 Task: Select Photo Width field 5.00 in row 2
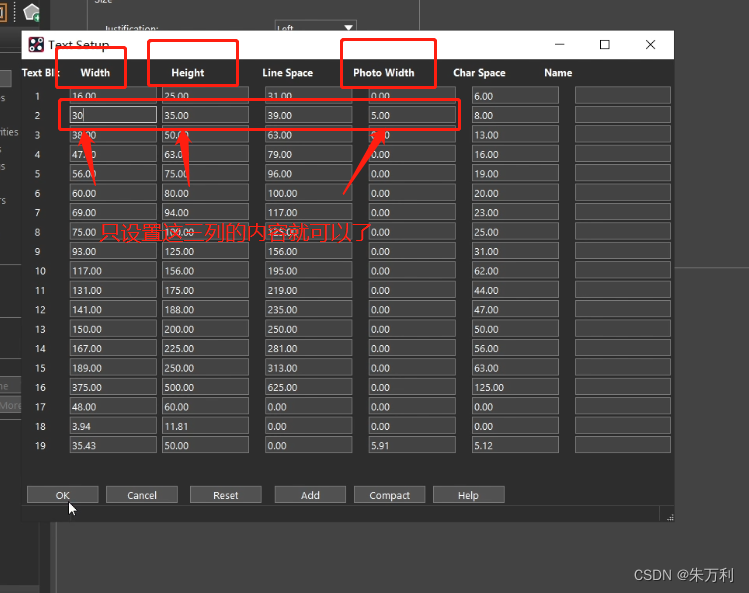(x=412, y=115)
